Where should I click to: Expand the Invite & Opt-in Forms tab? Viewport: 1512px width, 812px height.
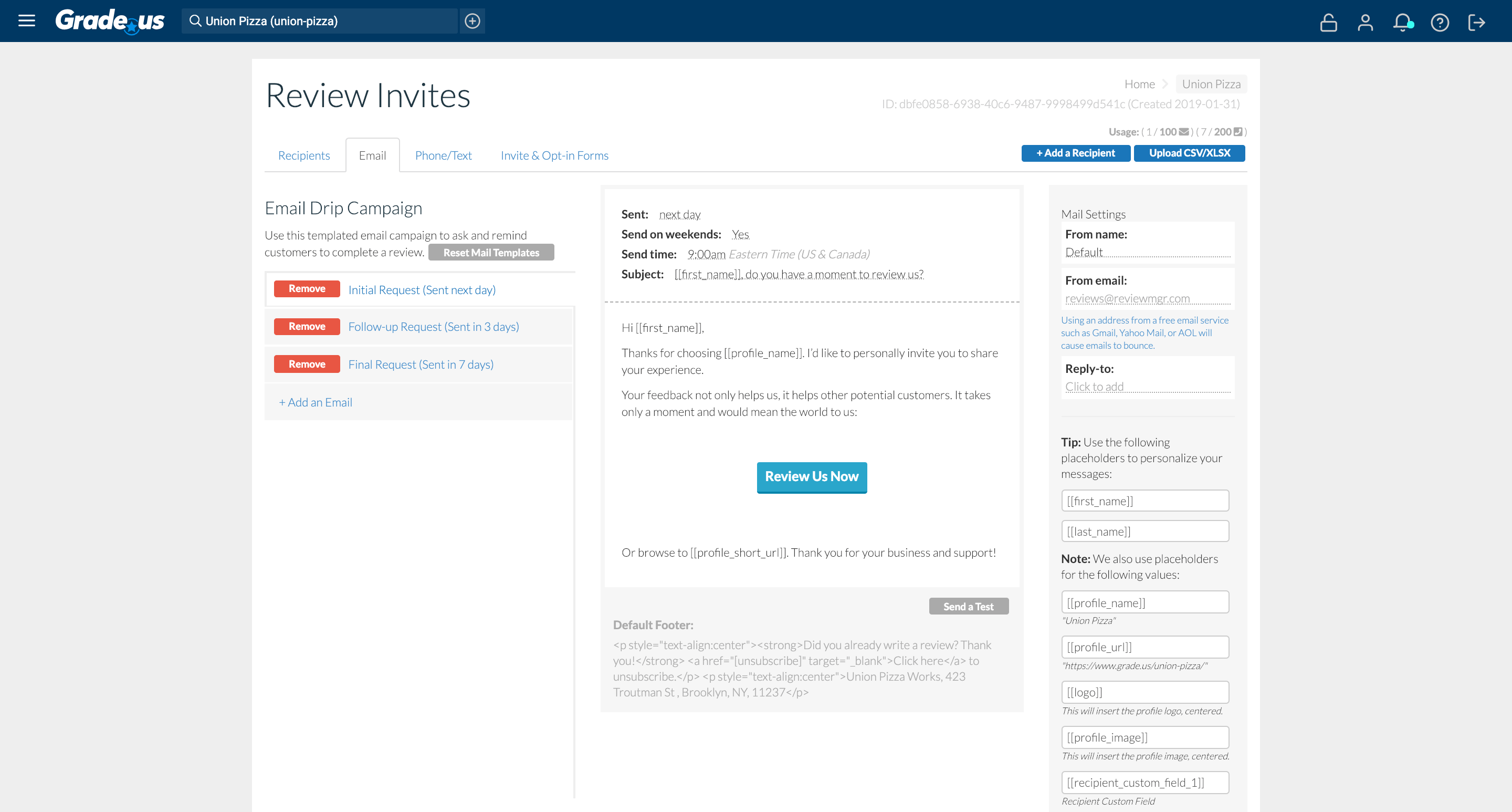(554, 156)
